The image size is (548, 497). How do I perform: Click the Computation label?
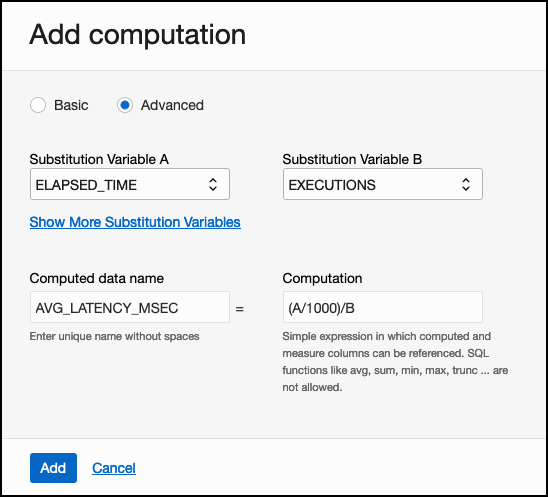tap(322, 279)
